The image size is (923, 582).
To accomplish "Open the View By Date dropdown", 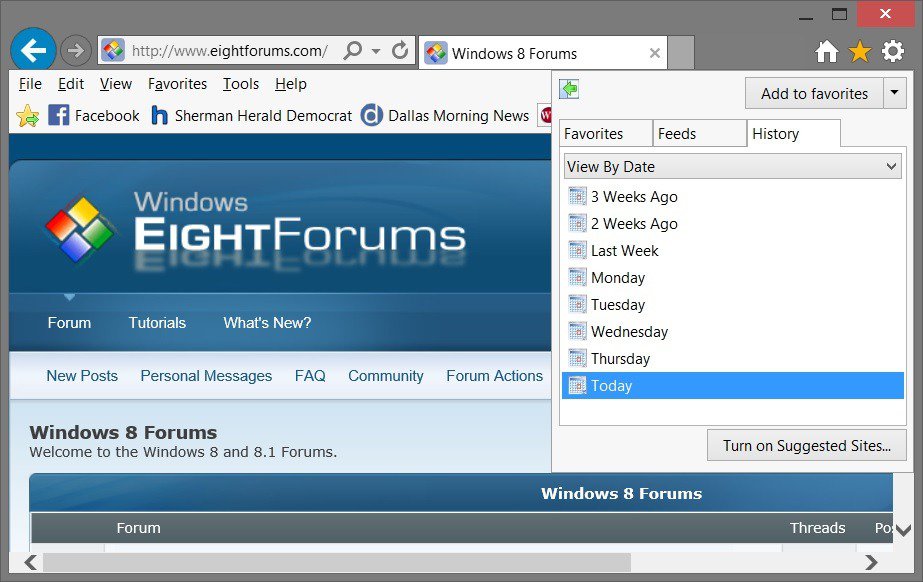I will click(x=732, y=167).
